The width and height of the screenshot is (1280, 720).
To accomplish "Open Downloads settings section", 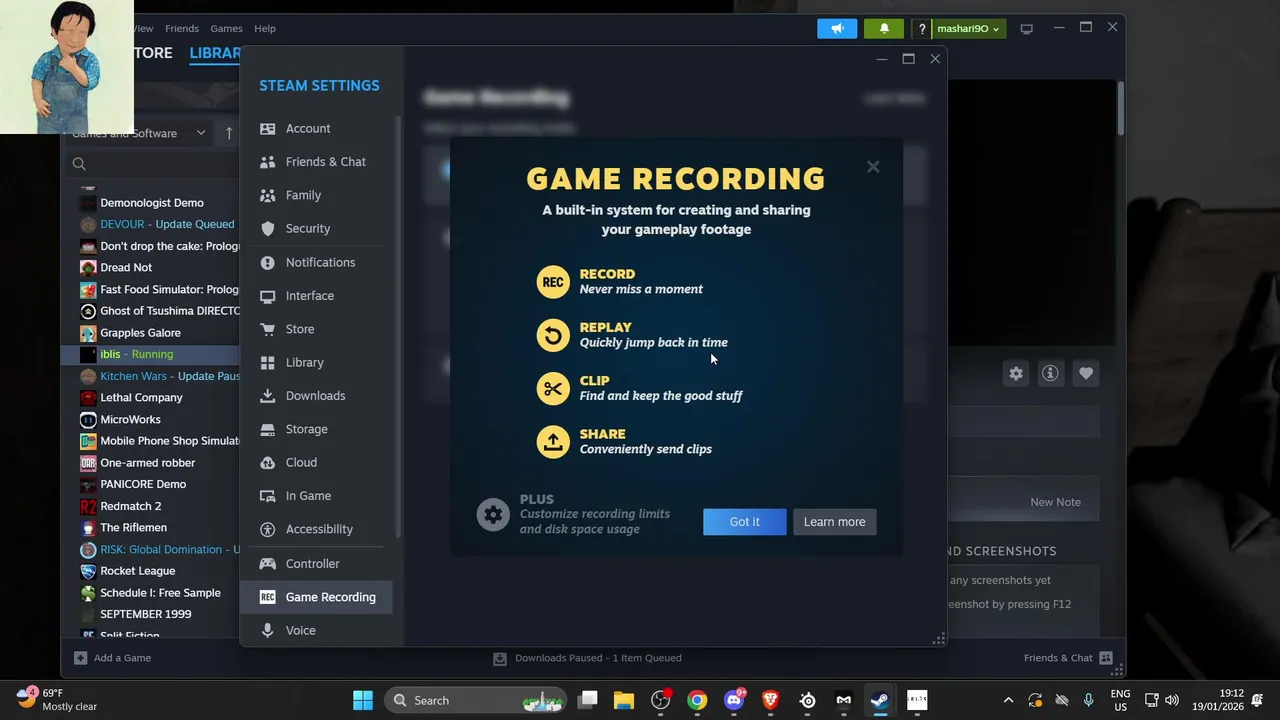I will pyautogui.click(x=315, y=396).
